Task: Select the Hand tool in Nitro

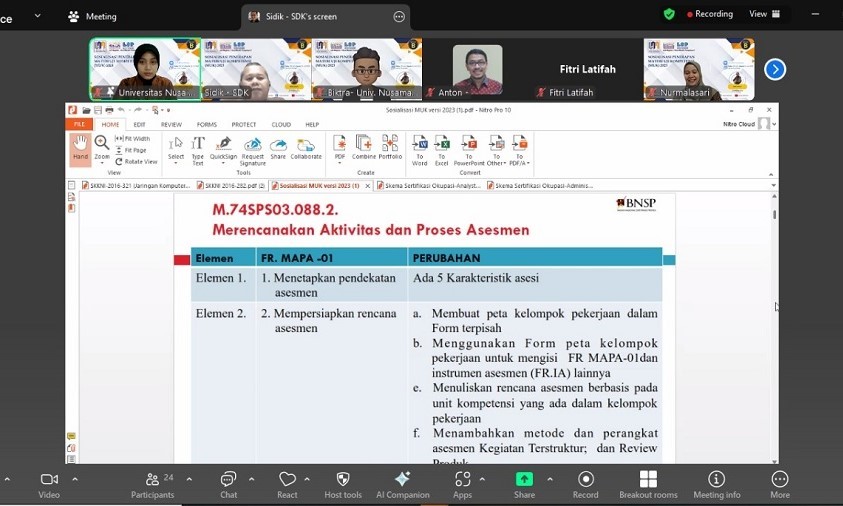Action: coord(80,148)
